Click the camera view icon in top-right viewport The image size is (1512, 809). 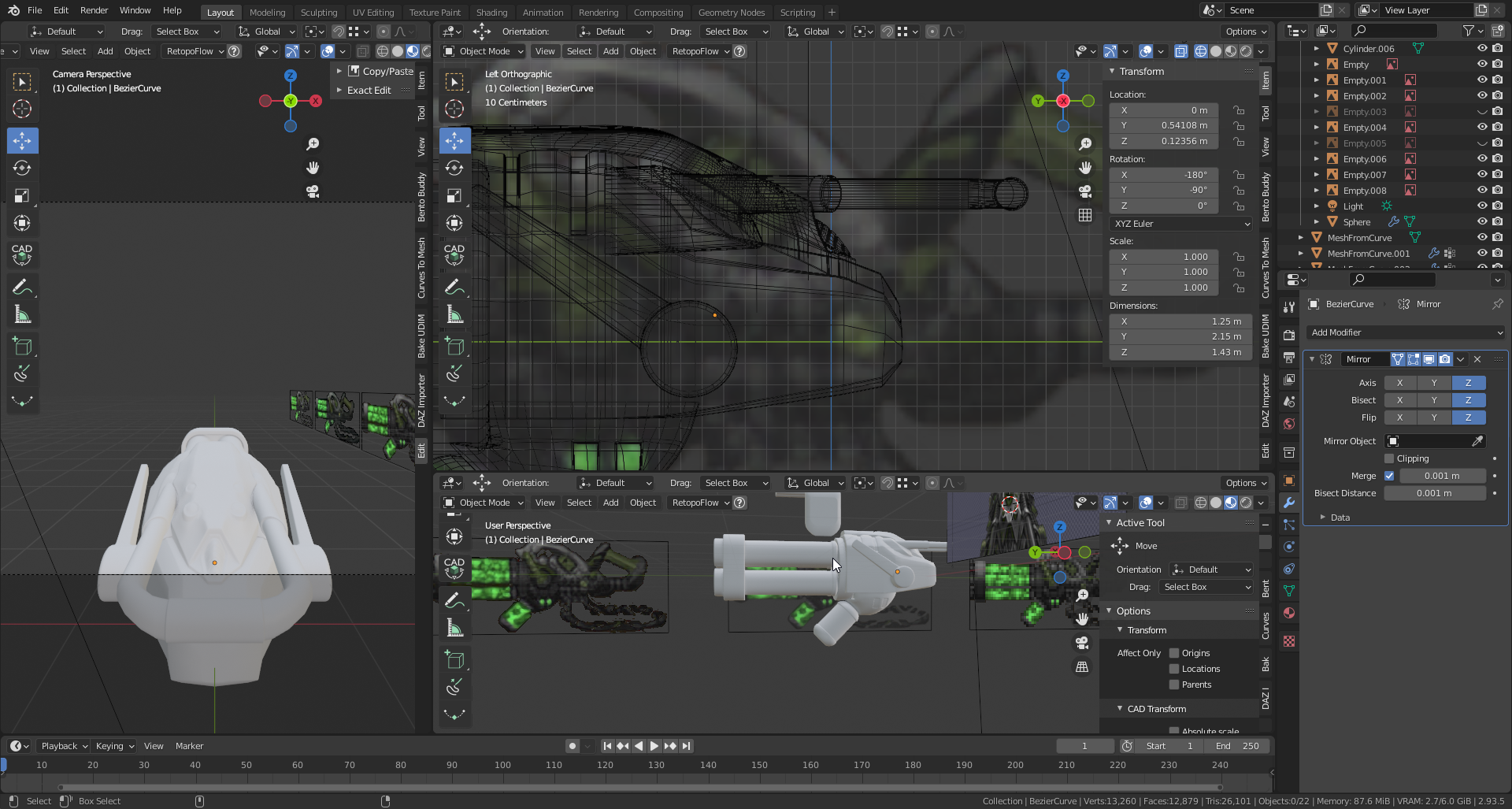[x=1085, y=191]
